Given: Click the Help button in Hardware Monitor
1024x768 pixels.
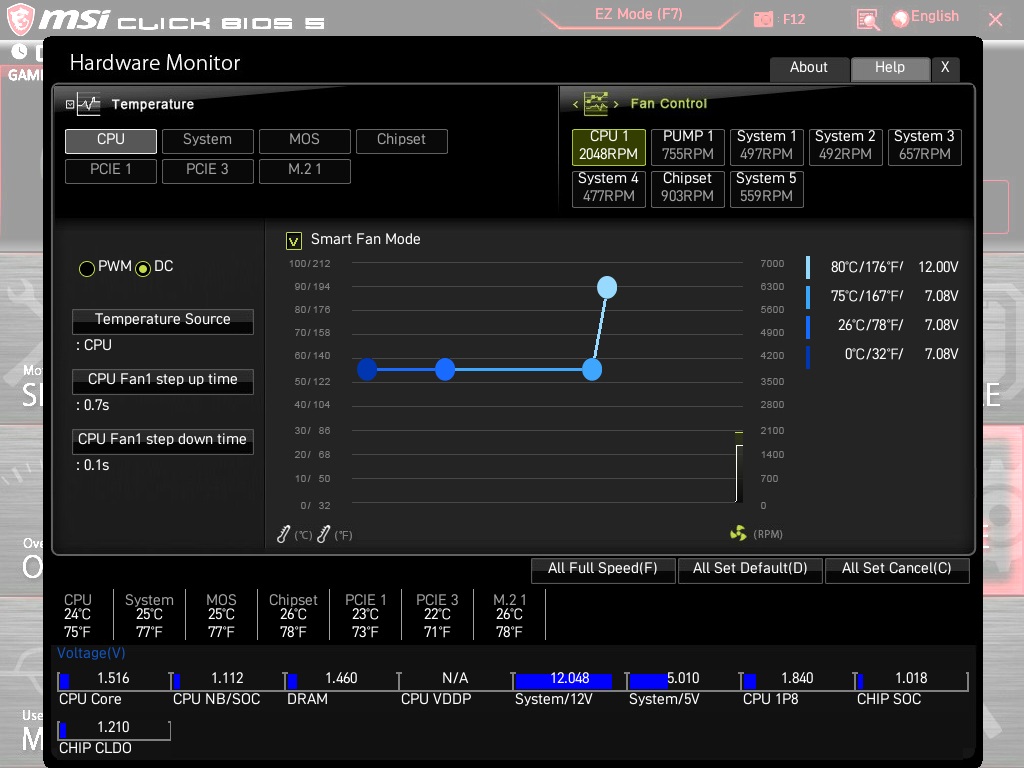Looking at the screenshot, I should pos(890,68).
